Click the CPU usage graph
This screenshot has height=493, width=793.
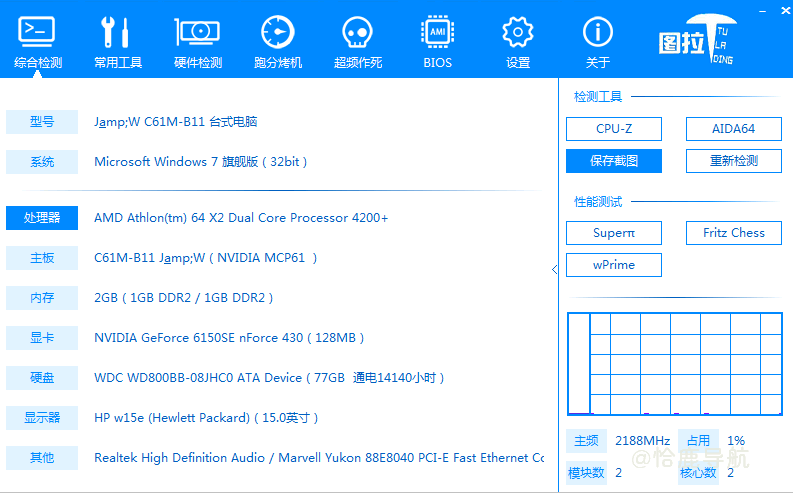[674, 364]
